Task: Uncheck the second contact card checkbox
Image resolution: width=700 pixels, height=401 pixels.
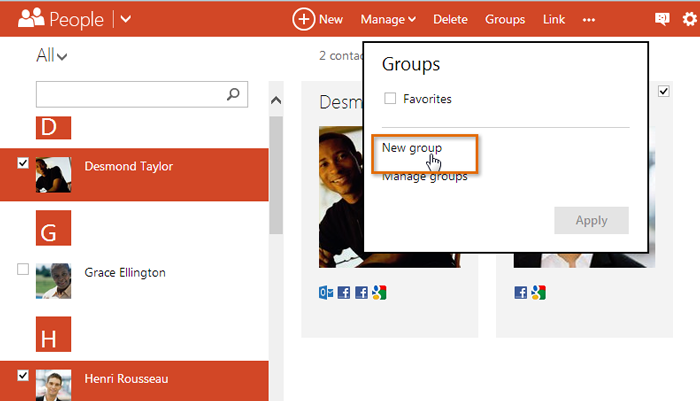Action: [664, 91]
